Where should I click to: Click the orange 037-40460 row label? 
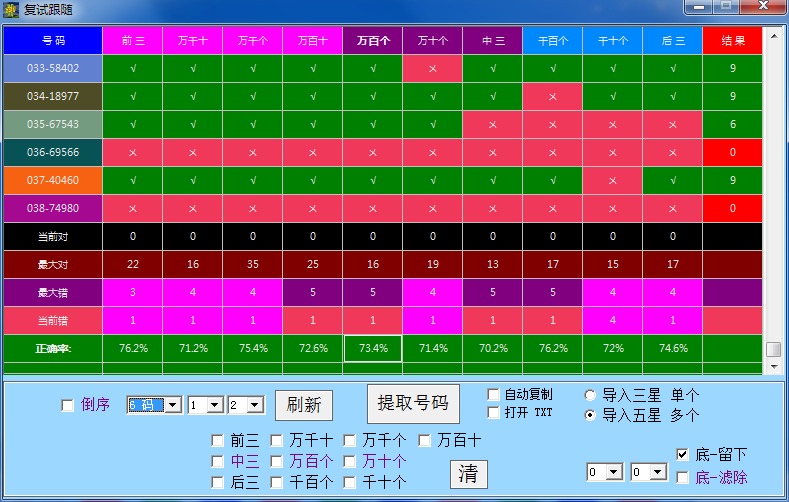pyautogui.click(x=53, y=181)
